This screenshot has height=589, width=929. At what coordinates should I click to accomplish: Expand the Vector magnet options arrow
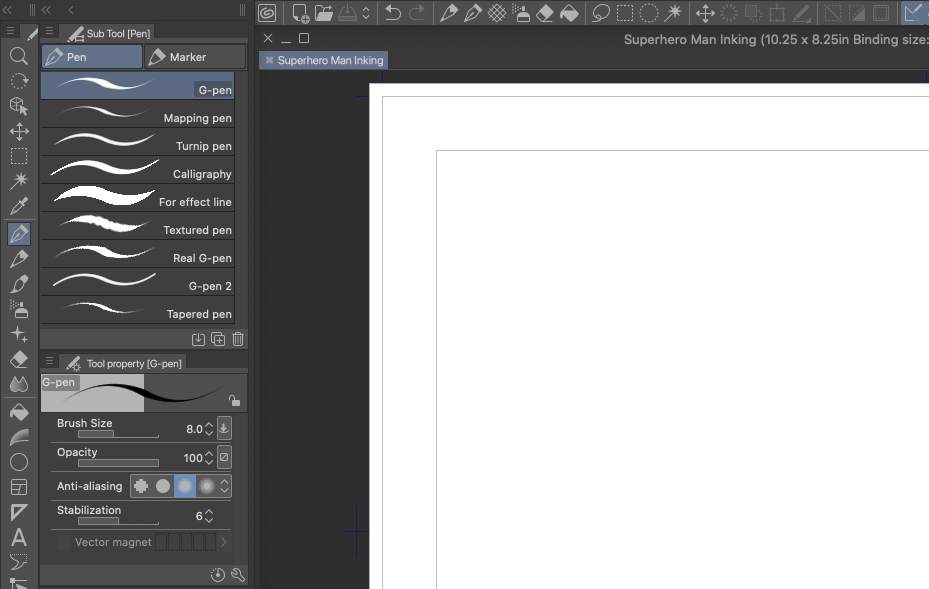click(x=224, y=542)
